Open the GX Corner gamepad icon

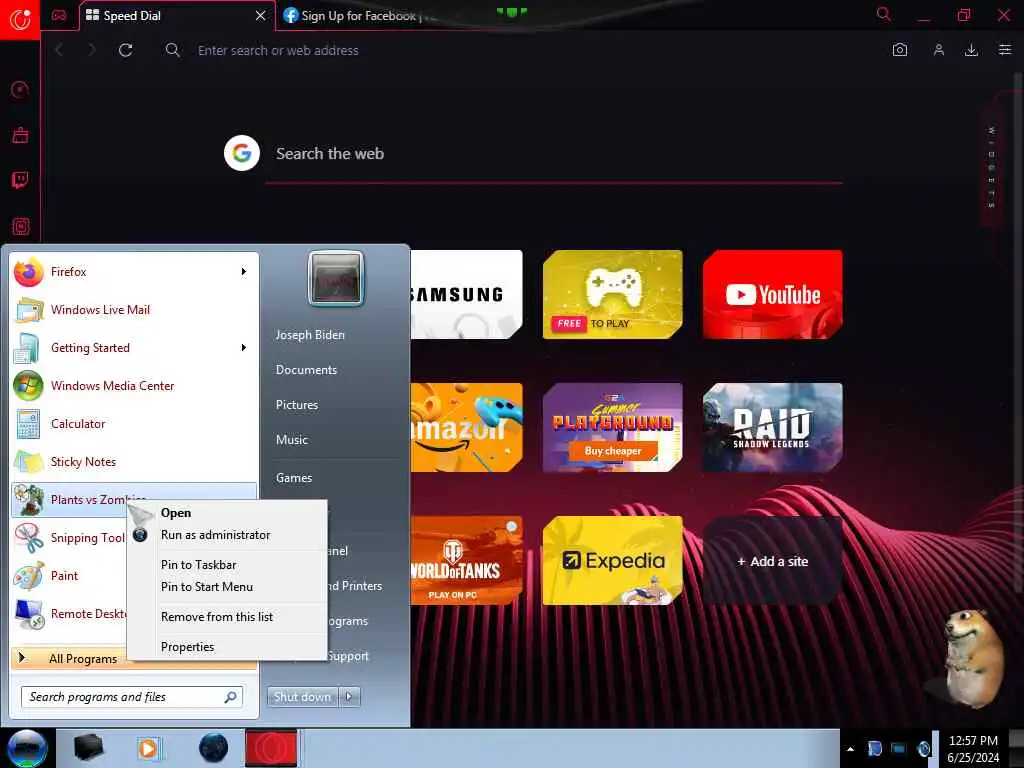(59, 16)
